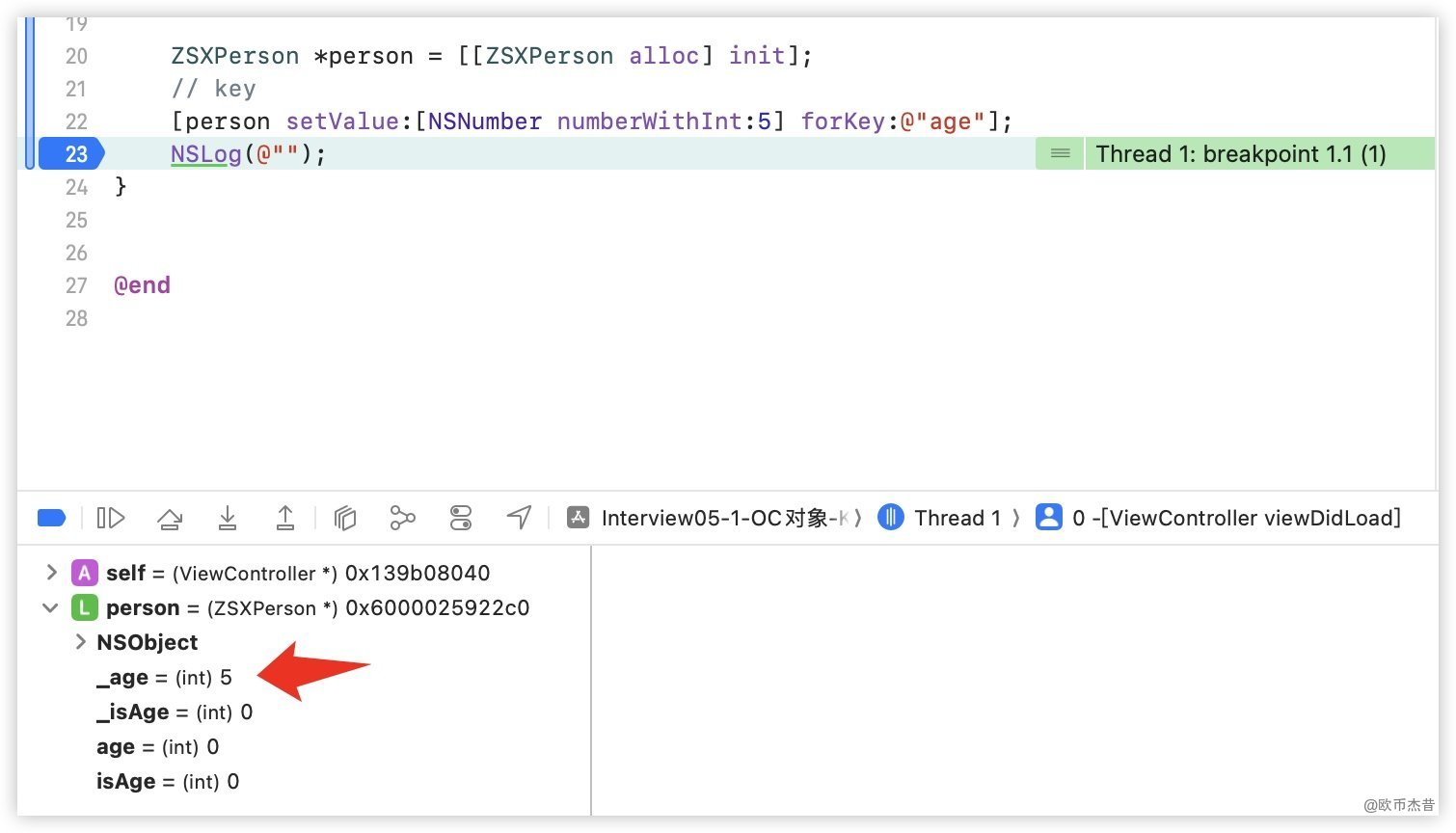Disable the breakpoint on line 23
The width and height of the screenshot is (1456, 833).
point(72,154)
